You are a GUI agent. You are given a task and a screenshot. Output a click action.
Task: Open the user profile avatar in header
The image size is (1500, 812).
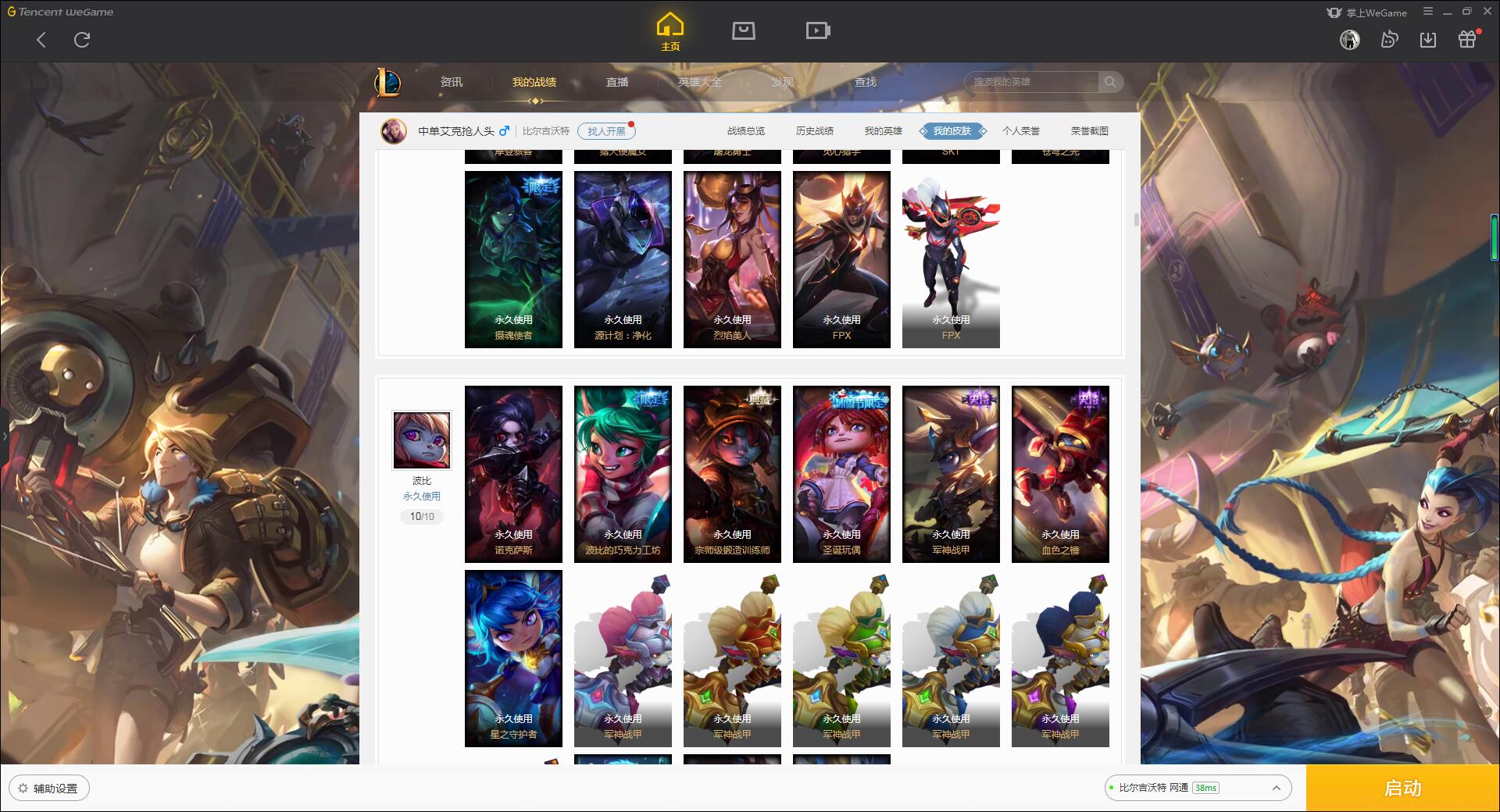pyautogui.click(x=1350, y=40)
